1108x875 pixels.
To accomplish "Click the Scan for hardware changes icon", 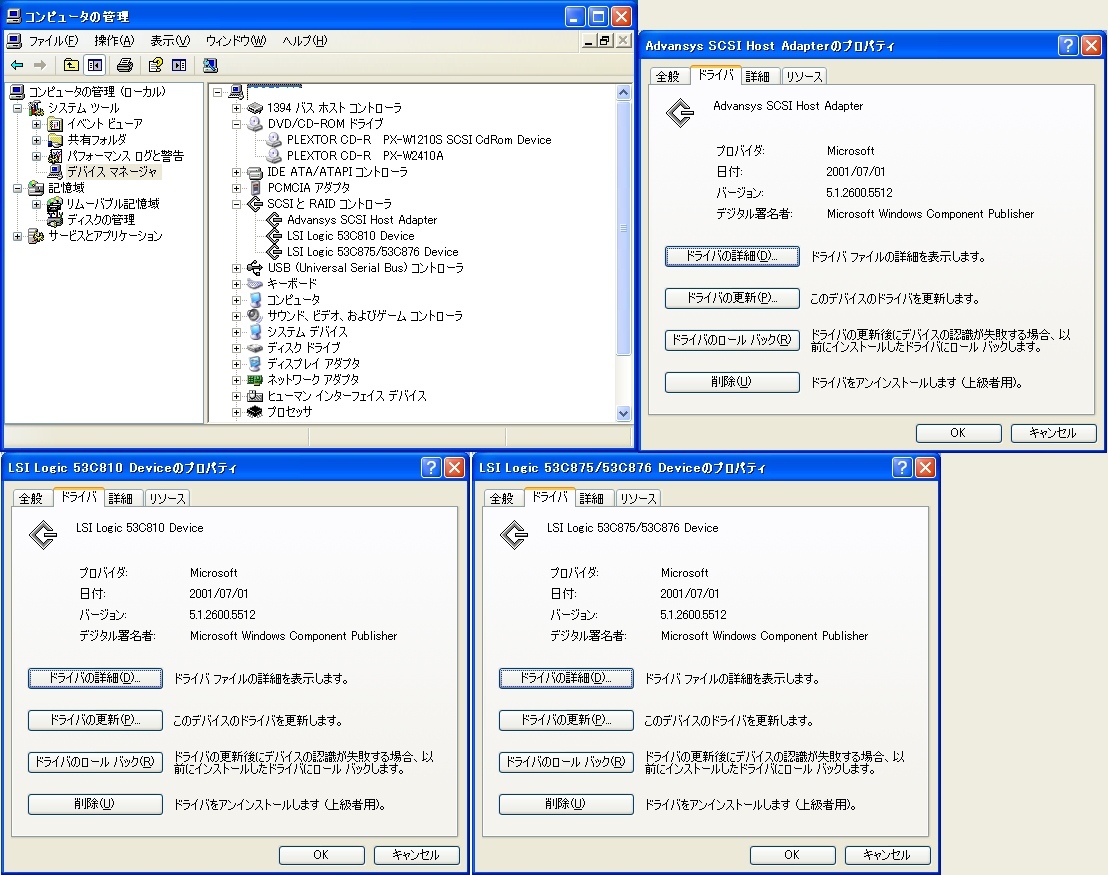I will point(210,65).
